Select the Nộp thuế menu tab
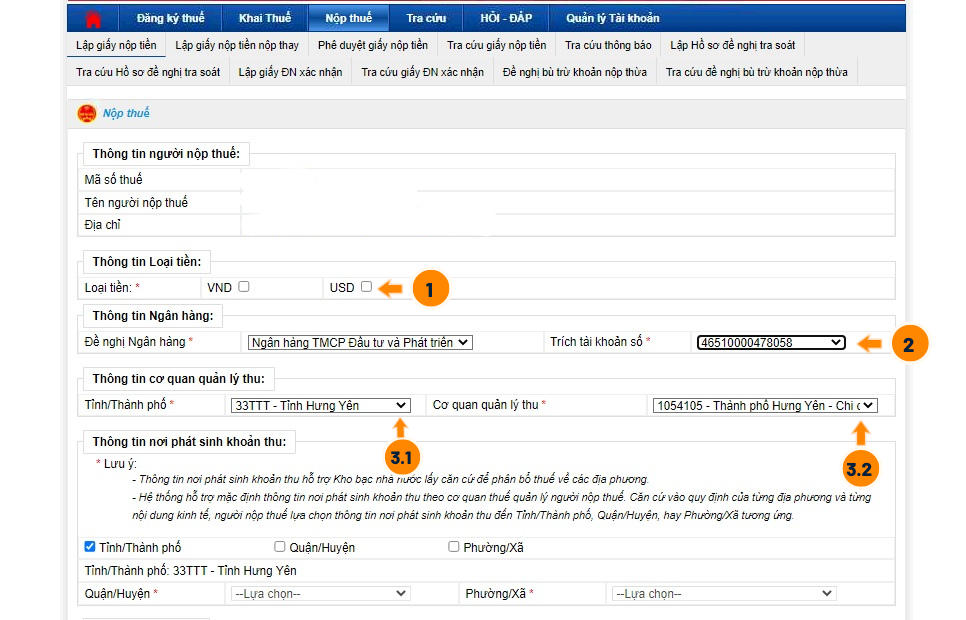Viewport: 966px width, 620px height. coord(349,18)
